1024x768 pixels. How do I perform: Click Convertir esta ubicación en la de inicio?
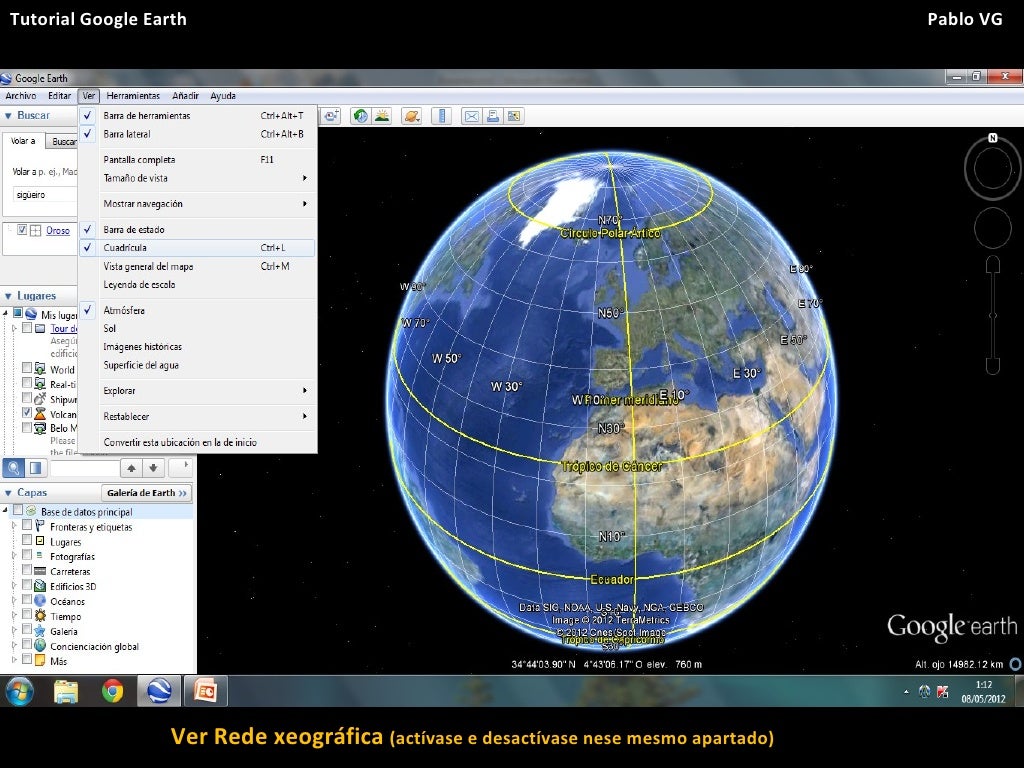(x=197, y=442)
